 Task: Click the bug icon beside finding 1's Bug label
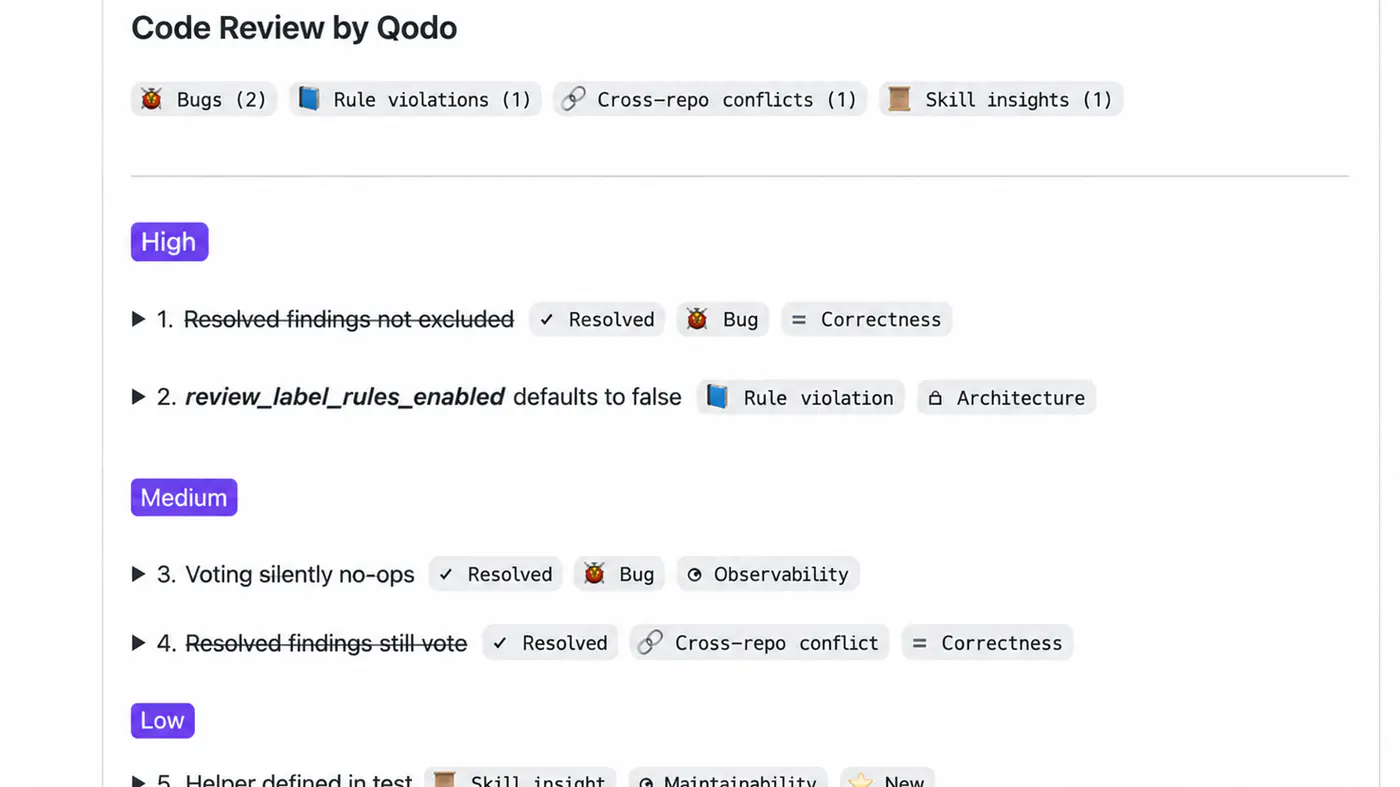(x=697, y=319)
